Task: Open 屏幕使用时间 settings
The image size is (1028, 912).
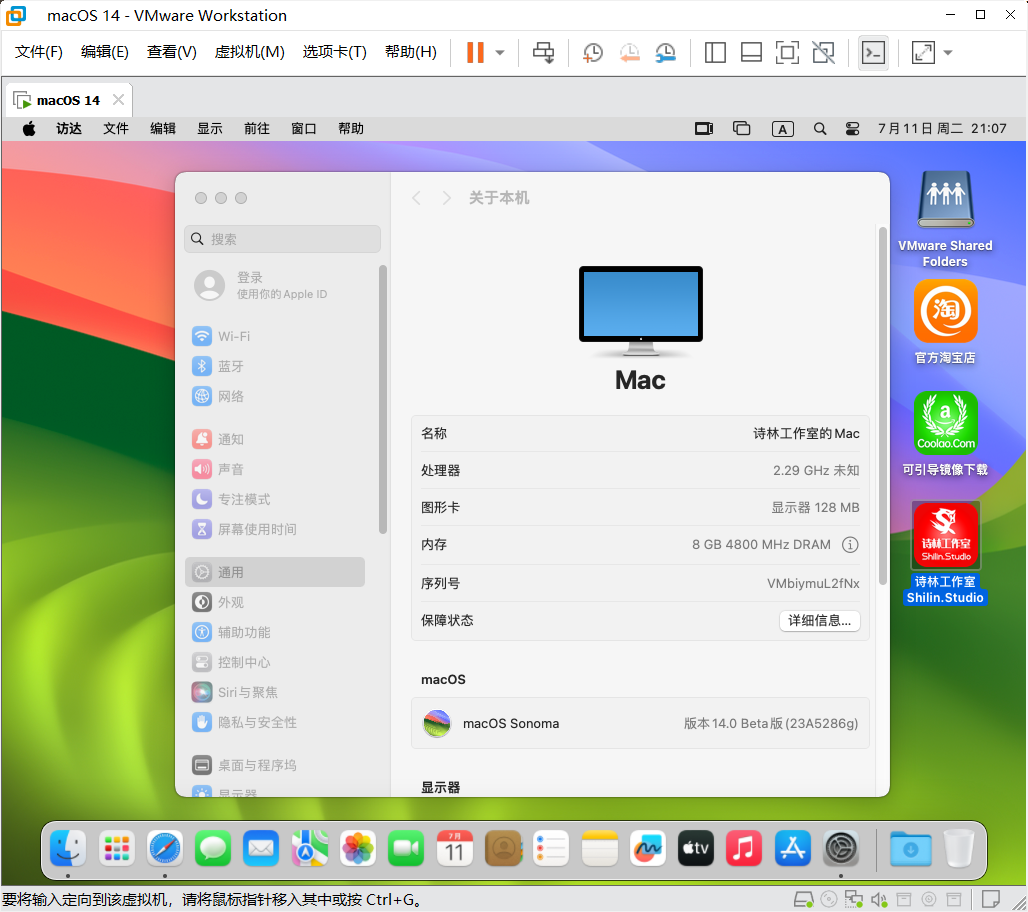Action: (x=244, y=530)
